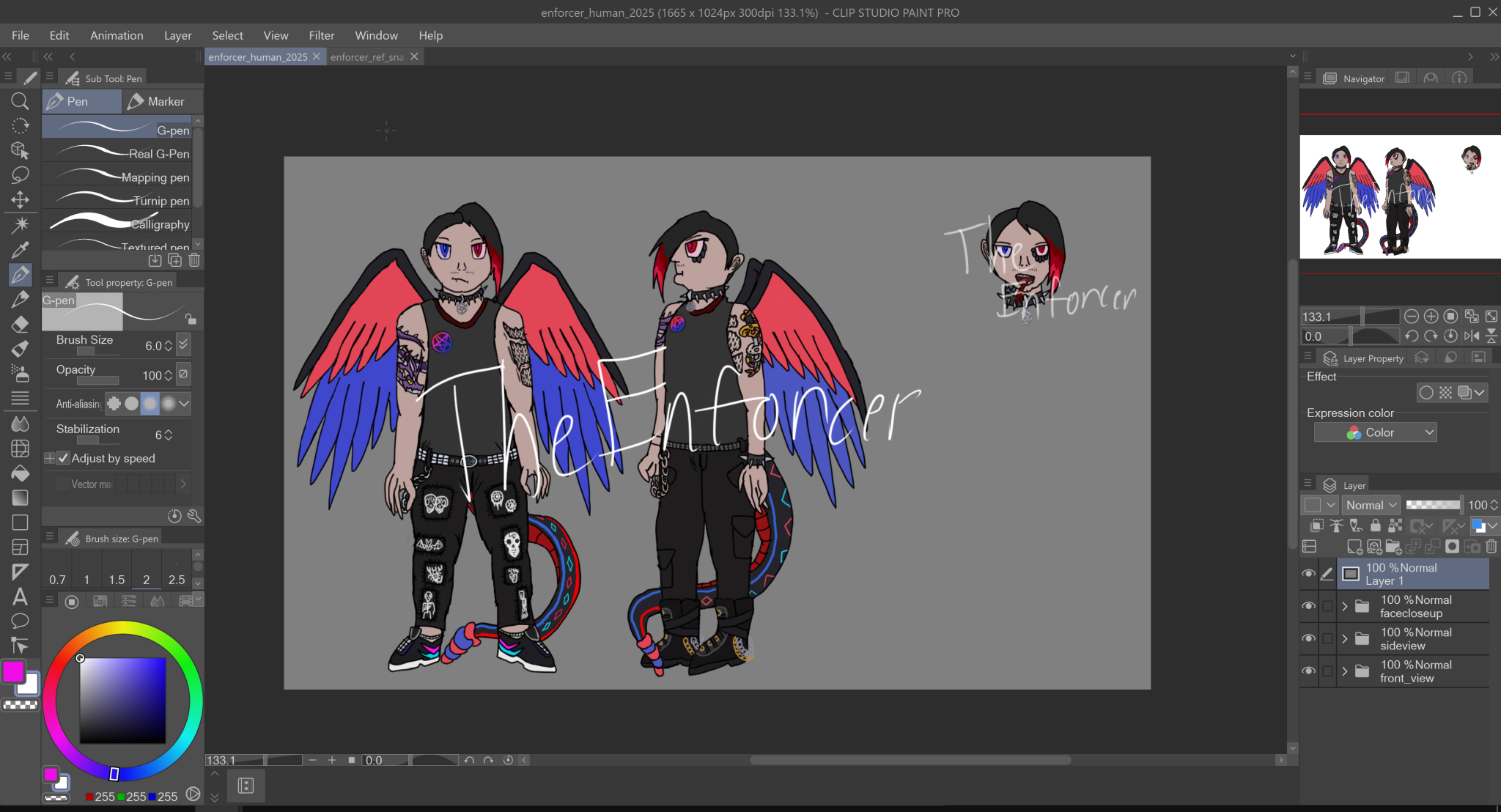Switch to enforcer_ref_sna canvas tab
This screenshot has width=1501, height=812.
(x=366, y=56)
